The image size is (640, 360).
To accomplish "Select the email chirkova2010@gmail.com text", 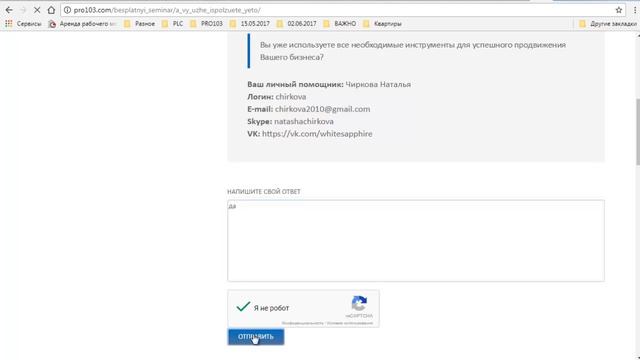I will point(322,109).
